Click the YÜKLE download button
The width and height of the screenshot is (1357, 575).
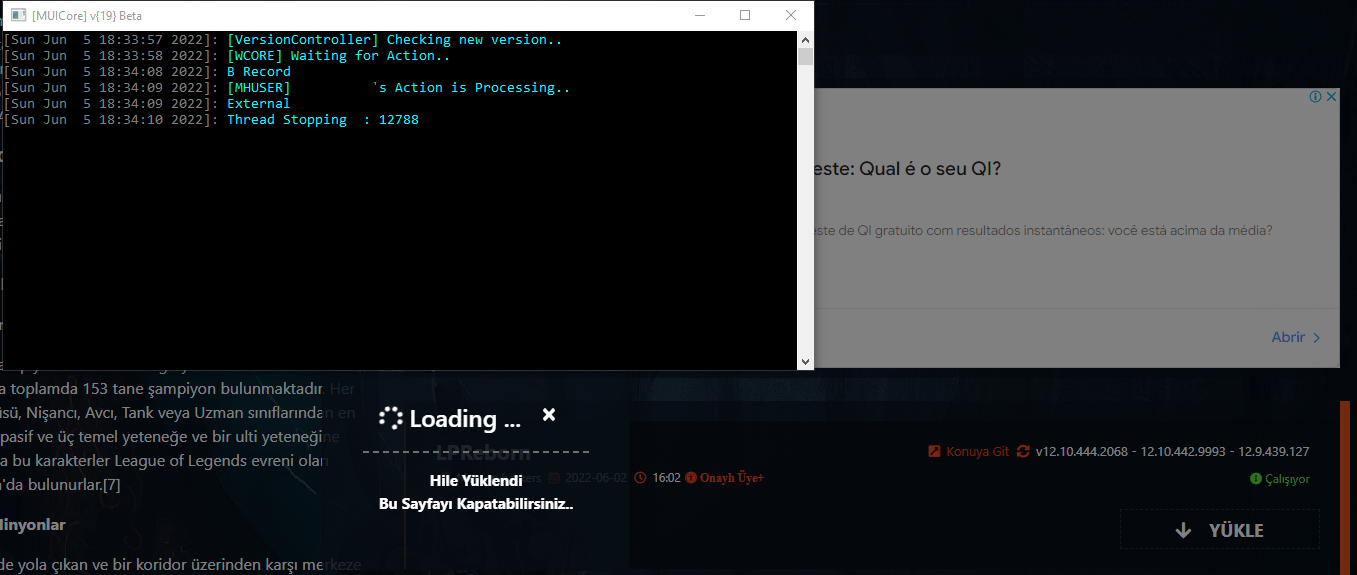(x=1219, y=530)
